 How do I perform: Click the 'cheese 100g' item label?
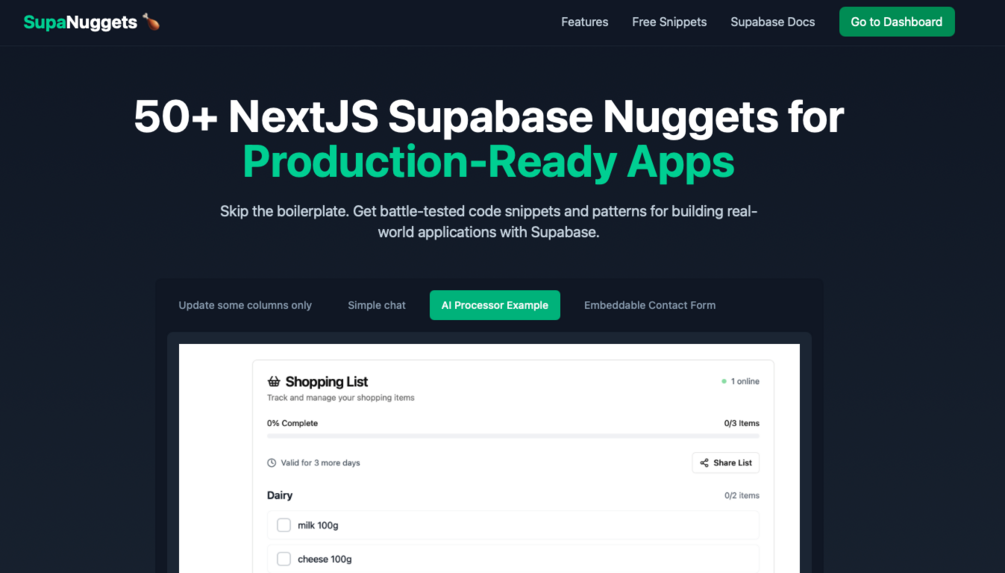pos(324,559)
